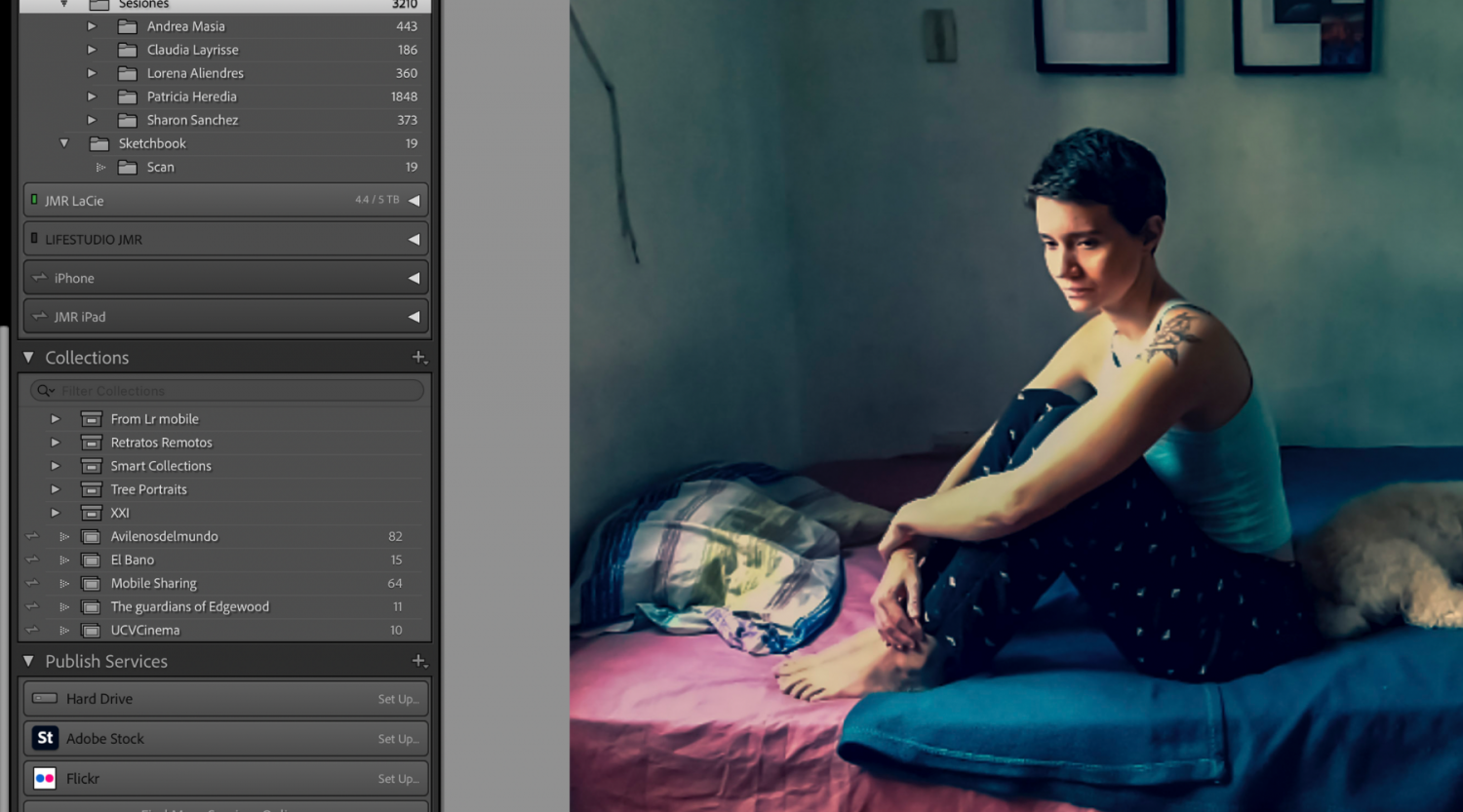The image size is (1463, 812).
Task: Add a publish service with plus icon
Action: point(419,661)
